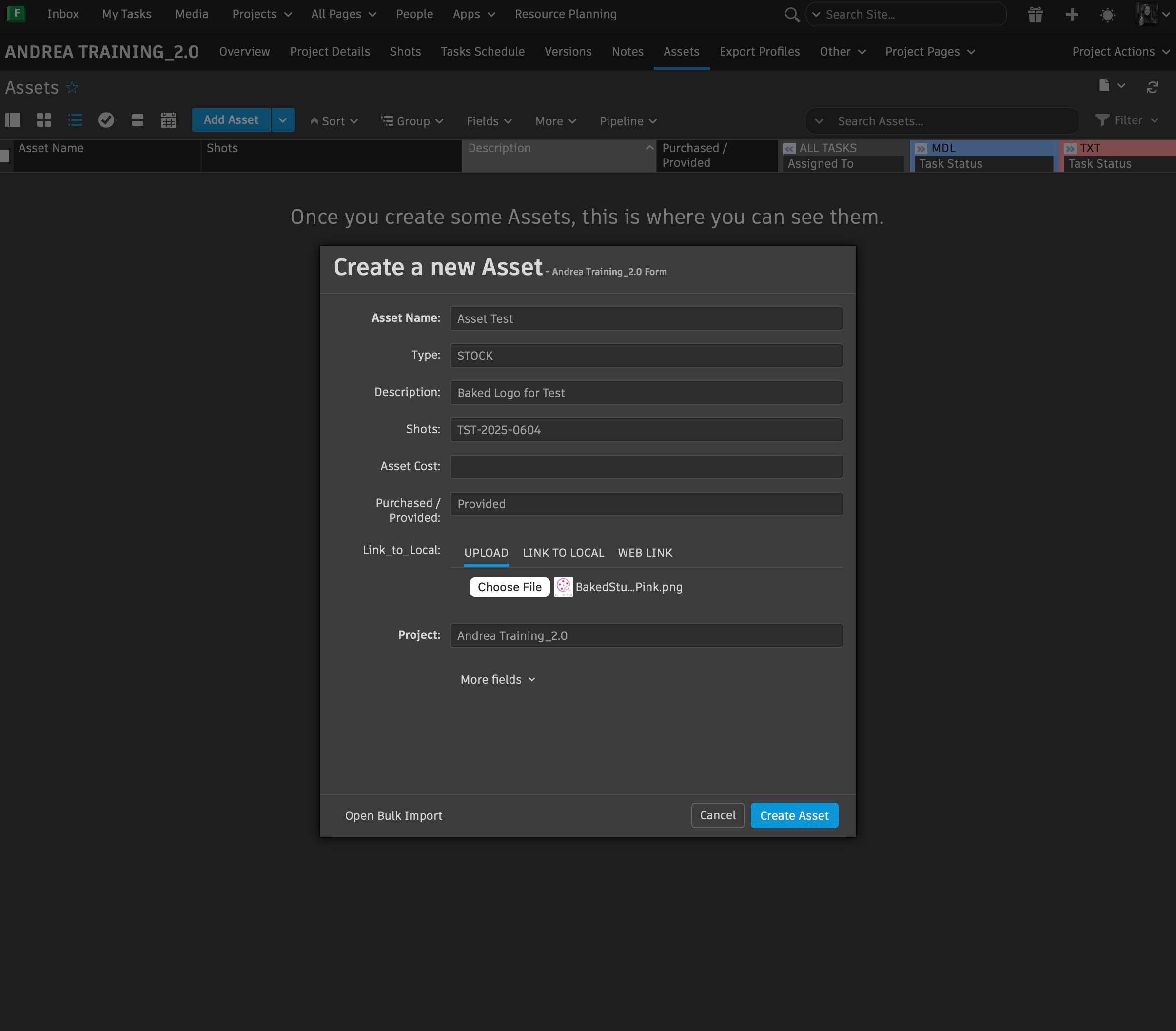This screenshot has height=1031, width=1176.
Task: Open the calendar view icon
Action: pos(169,119)
